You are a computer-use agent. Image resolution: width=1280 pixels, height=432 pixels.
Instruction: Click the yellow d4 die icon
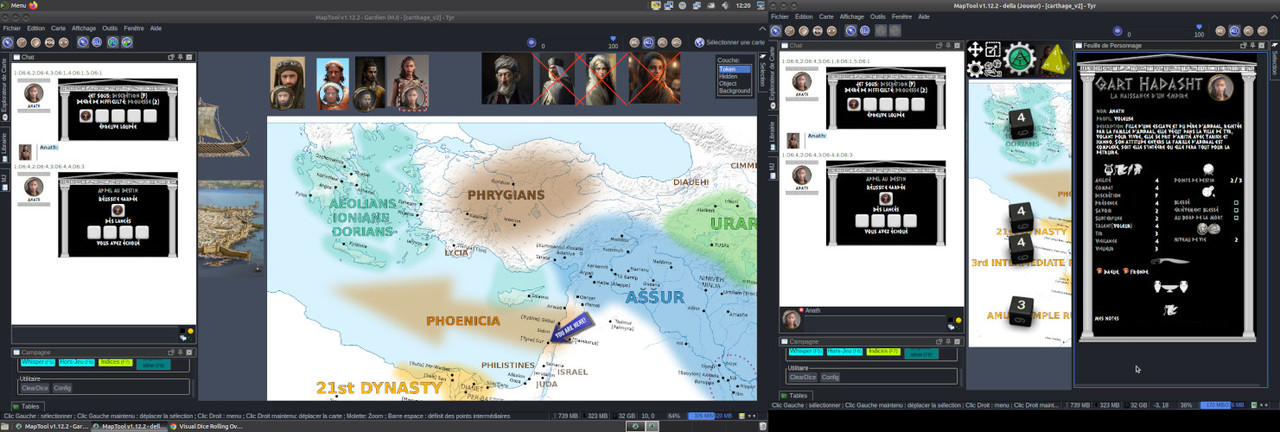[x=1055, y=61]
